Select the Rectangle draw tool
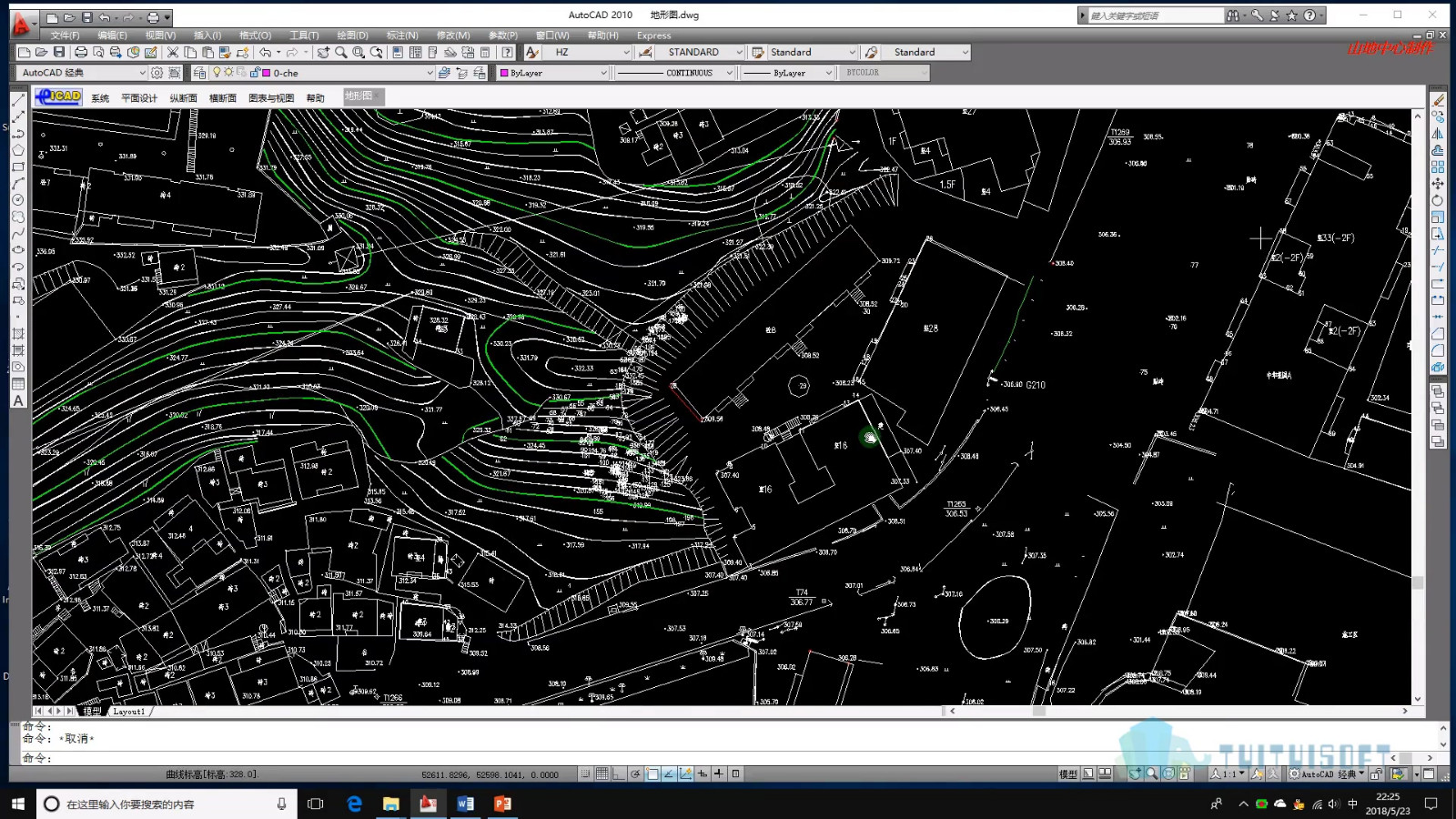The image size is (1456, 819). pyautogui.click(x=17, y=167)
